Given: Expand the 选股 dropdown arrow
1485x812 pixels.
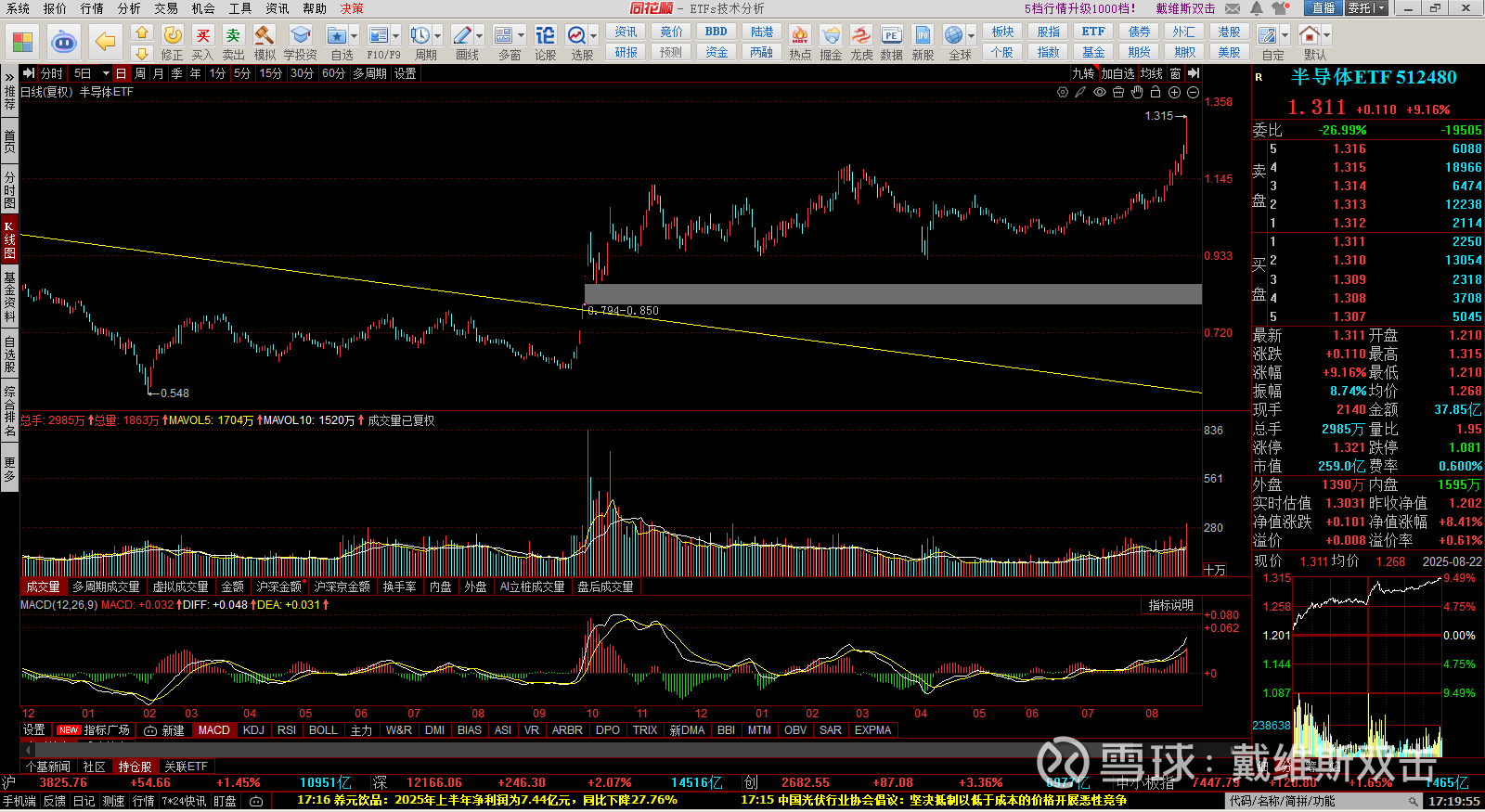Looking at the screenshot, I should click(x=594, y=36).
